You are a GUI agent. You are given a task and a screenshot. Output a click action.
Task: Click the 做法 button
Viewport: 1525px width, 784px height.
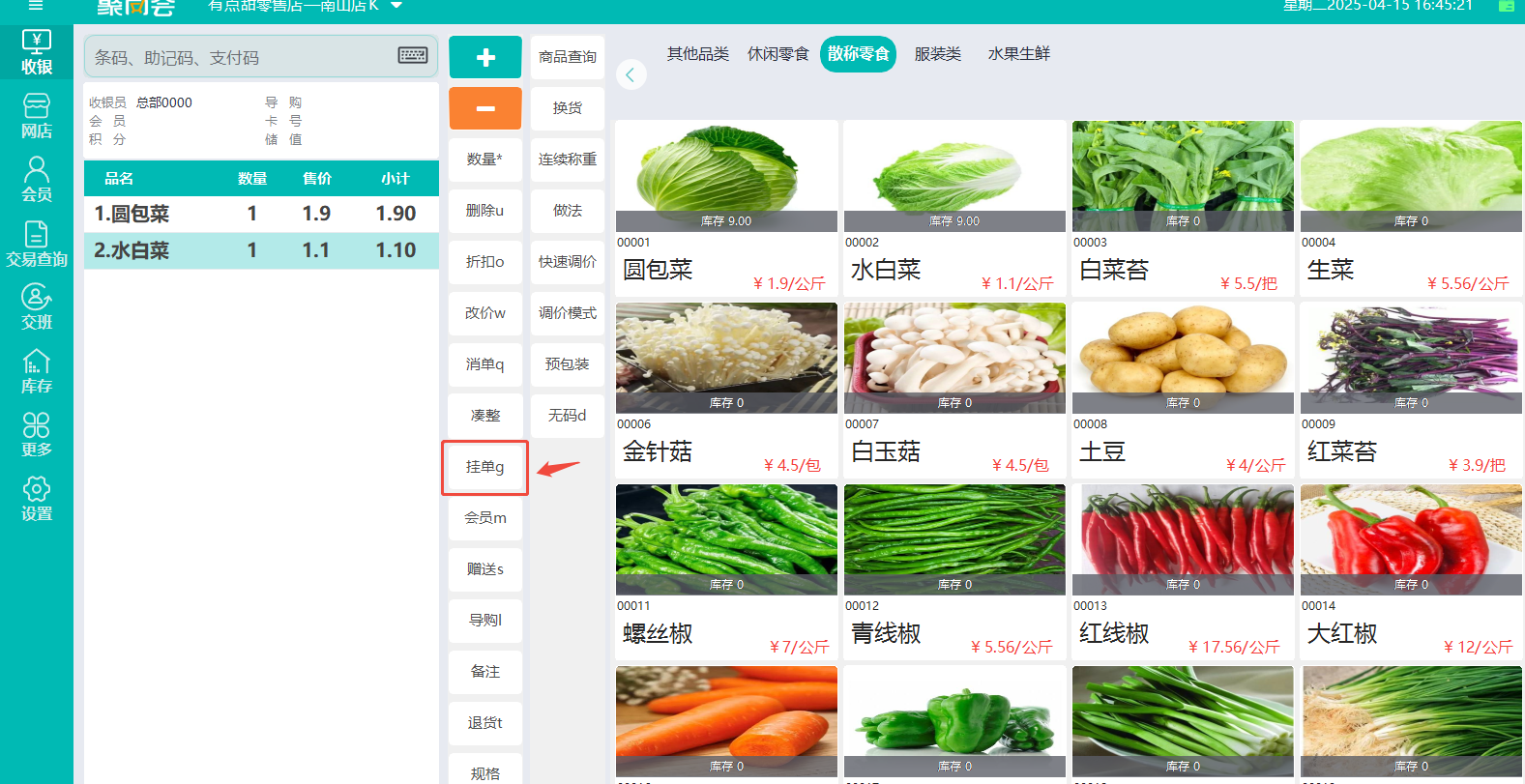[568, 211]
